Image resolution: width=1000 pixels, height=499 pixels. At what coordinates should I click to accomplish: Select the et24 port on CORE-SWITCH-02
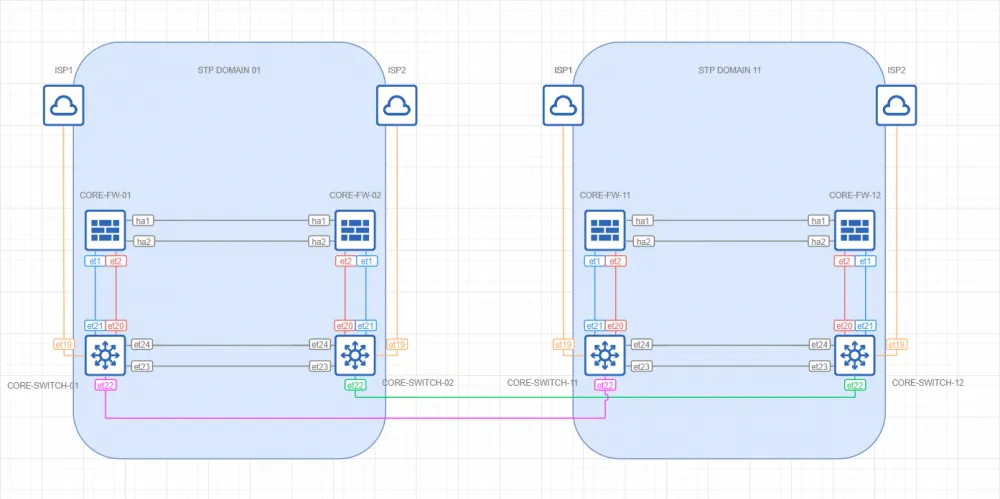pos(320,345)
